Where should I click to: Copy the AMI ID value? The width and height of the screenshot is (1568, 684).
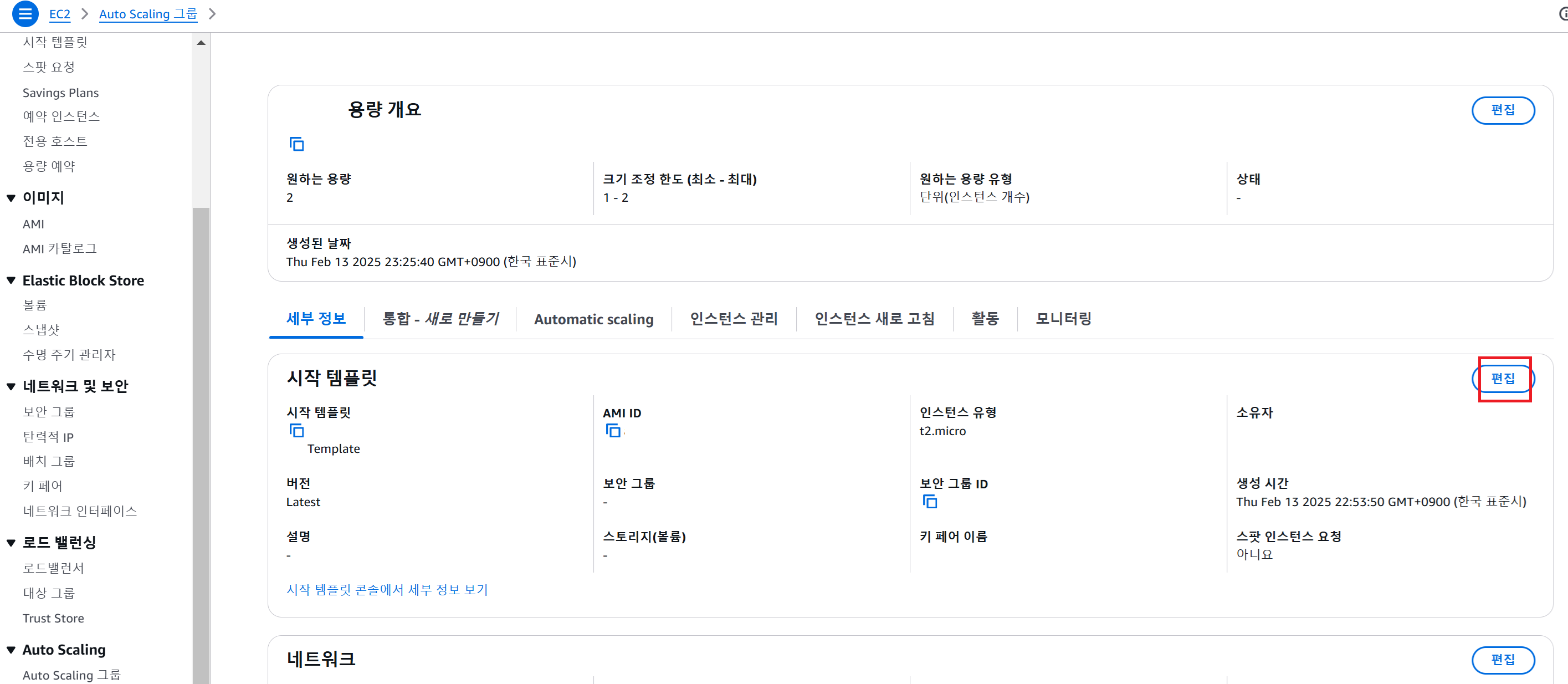point(613,431)
